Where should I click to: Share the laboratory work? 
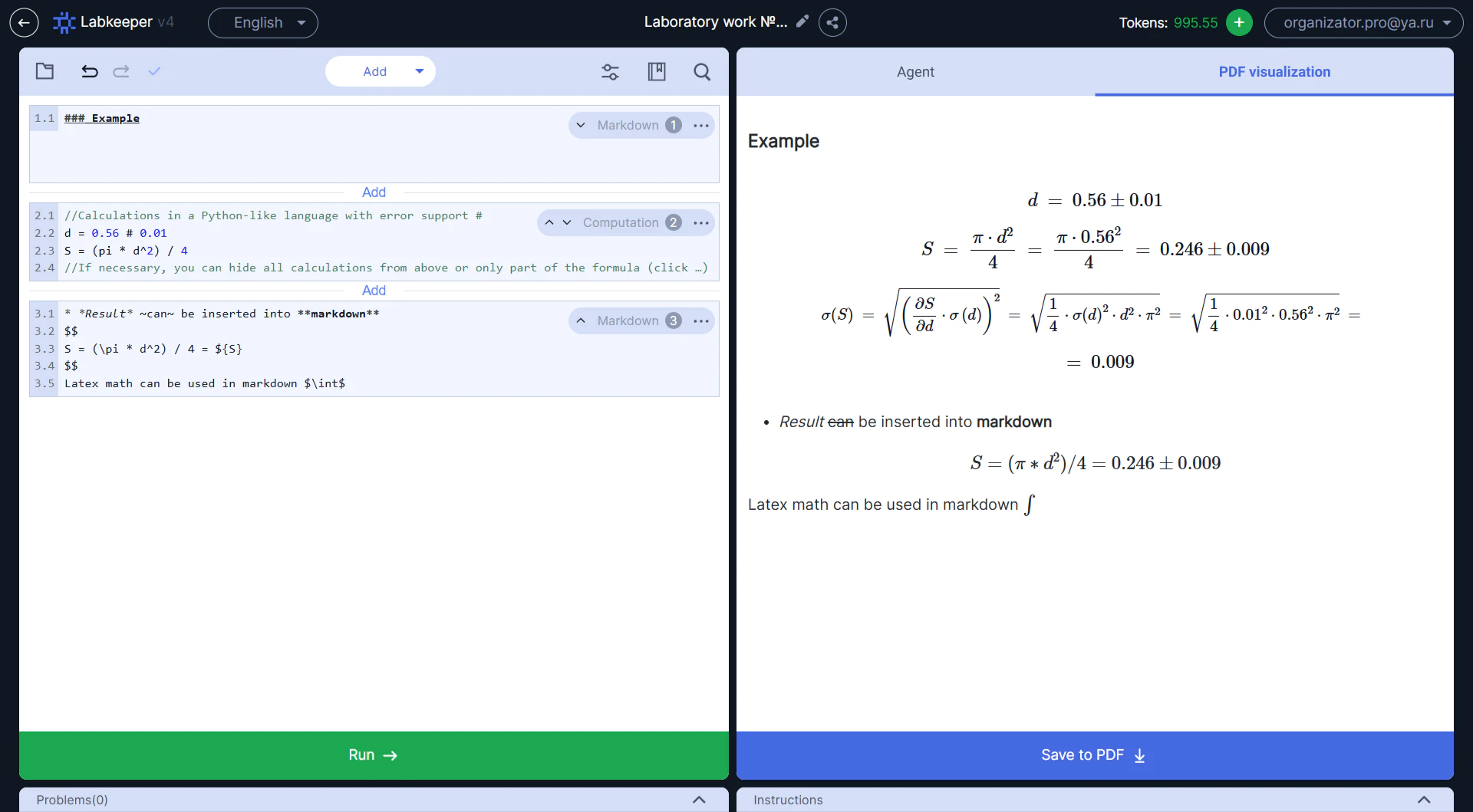coord(832,22)
